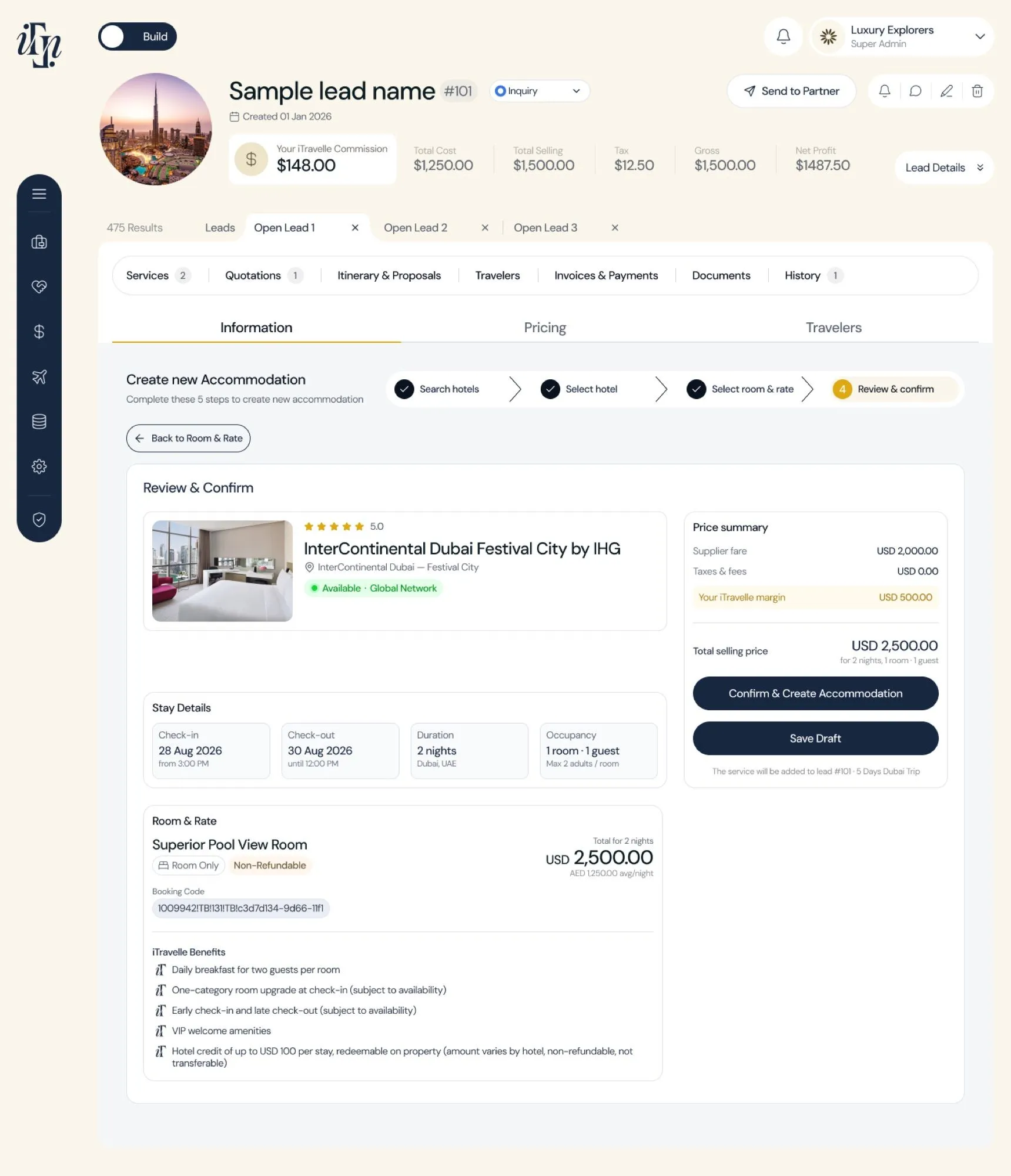Open the settings gear sidebar icon
The width and height of the screenshot is (1011, 1176).
click(39, 466)
